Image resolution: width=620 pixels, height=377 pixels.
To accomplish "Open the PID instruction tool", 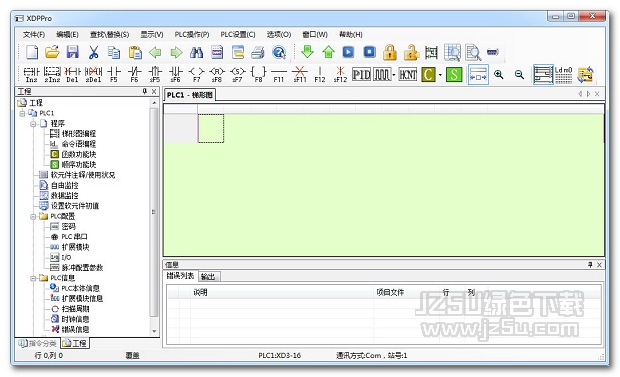I will pos(361,74).
